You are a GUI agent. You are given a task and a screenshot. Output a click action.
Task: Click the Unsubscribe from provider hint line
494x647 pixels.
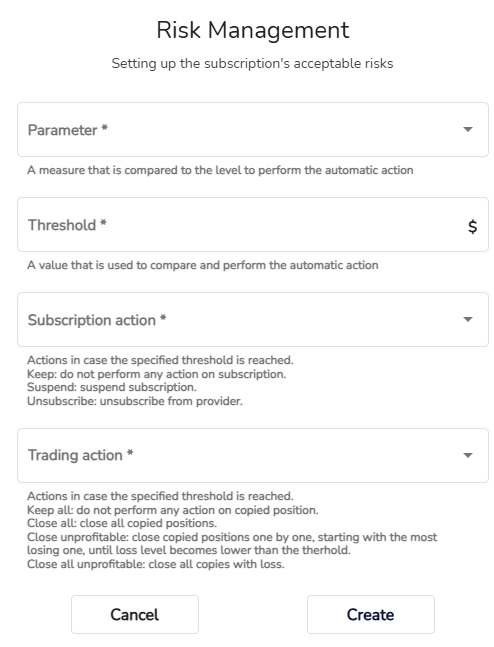point(135,401)
